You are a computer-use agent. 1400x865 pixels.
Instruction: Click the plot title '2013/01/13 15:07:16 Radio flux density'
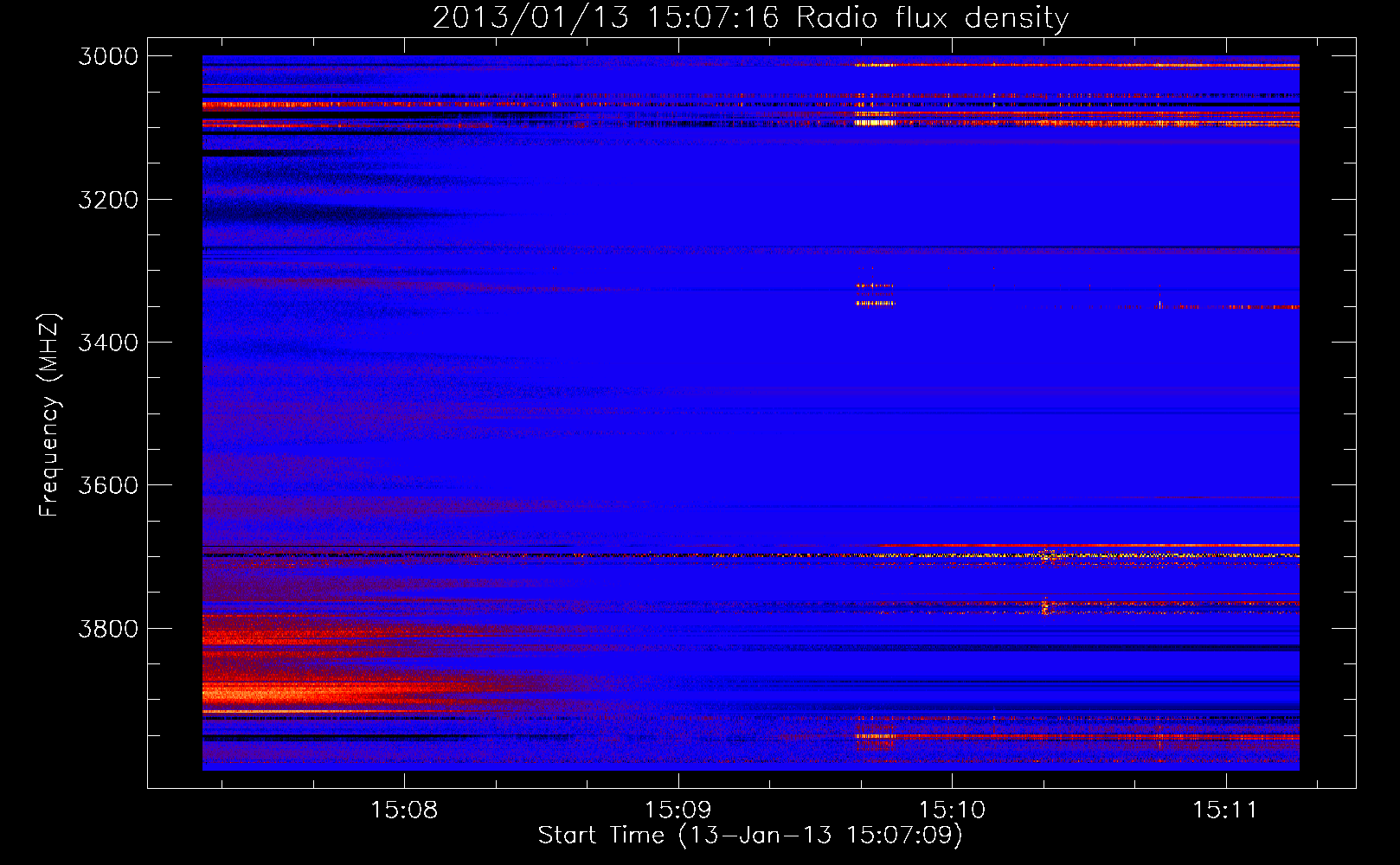pyautogui.click(x=750, y=17)
